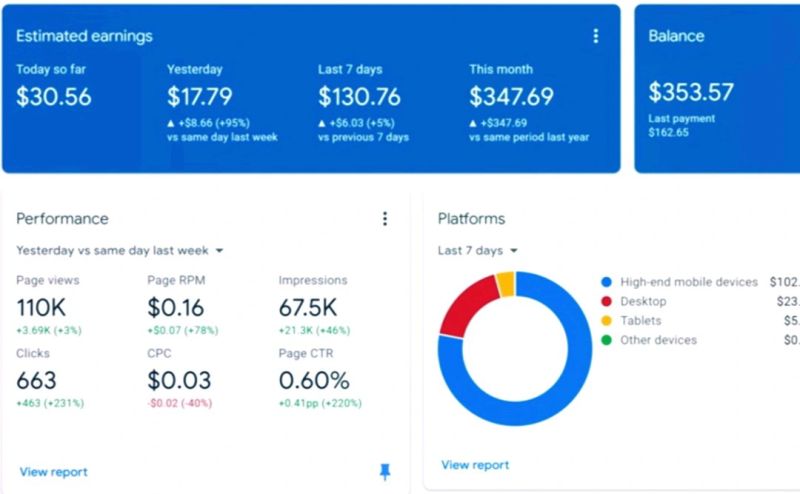Open View report link in the Performance card
The height and width of the screenshot is (494, 800).
(53, 472)
